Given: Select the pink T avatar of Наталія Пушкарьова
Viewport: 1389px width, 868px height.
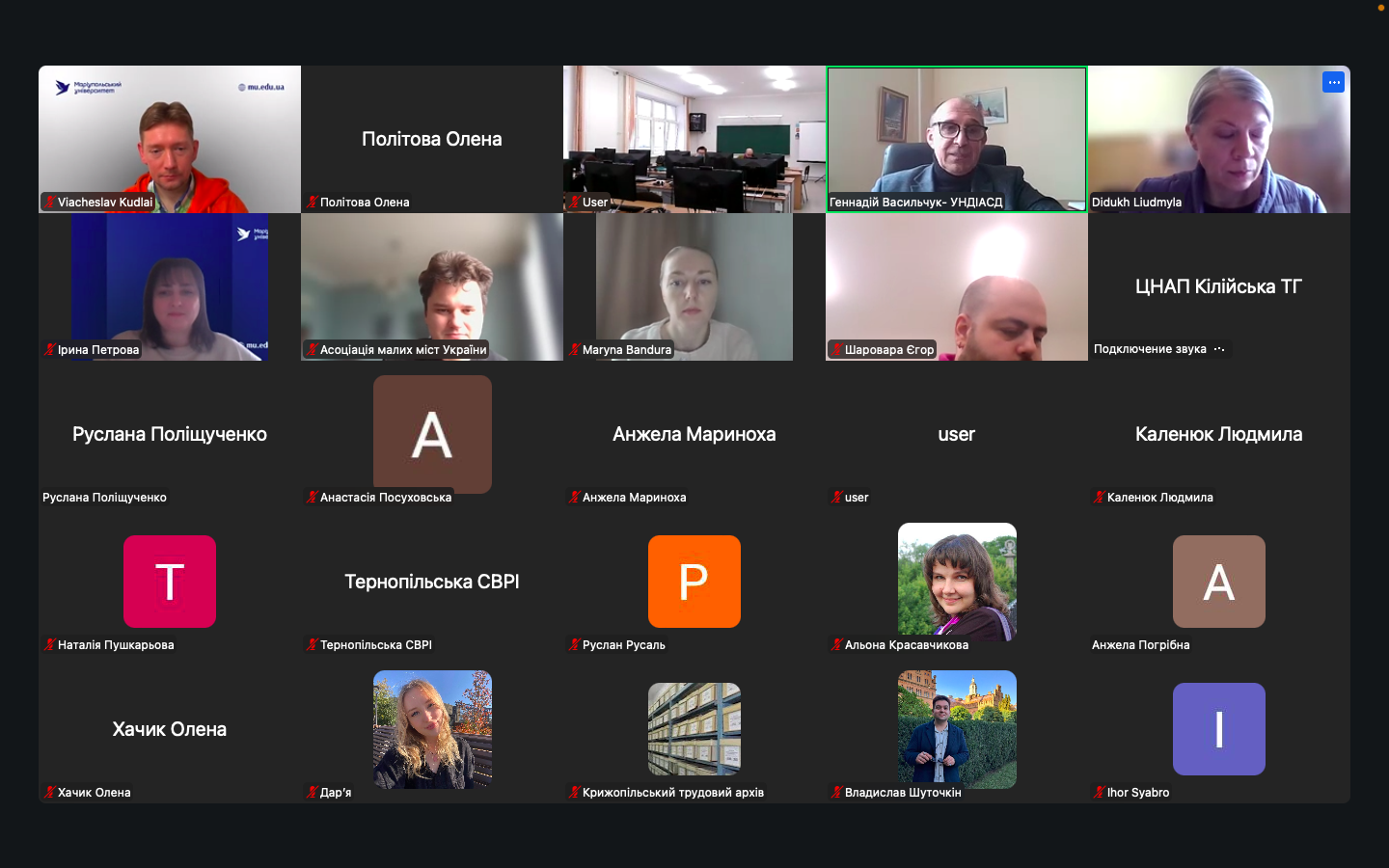Looking at the screenshot, I should [170, 582].
